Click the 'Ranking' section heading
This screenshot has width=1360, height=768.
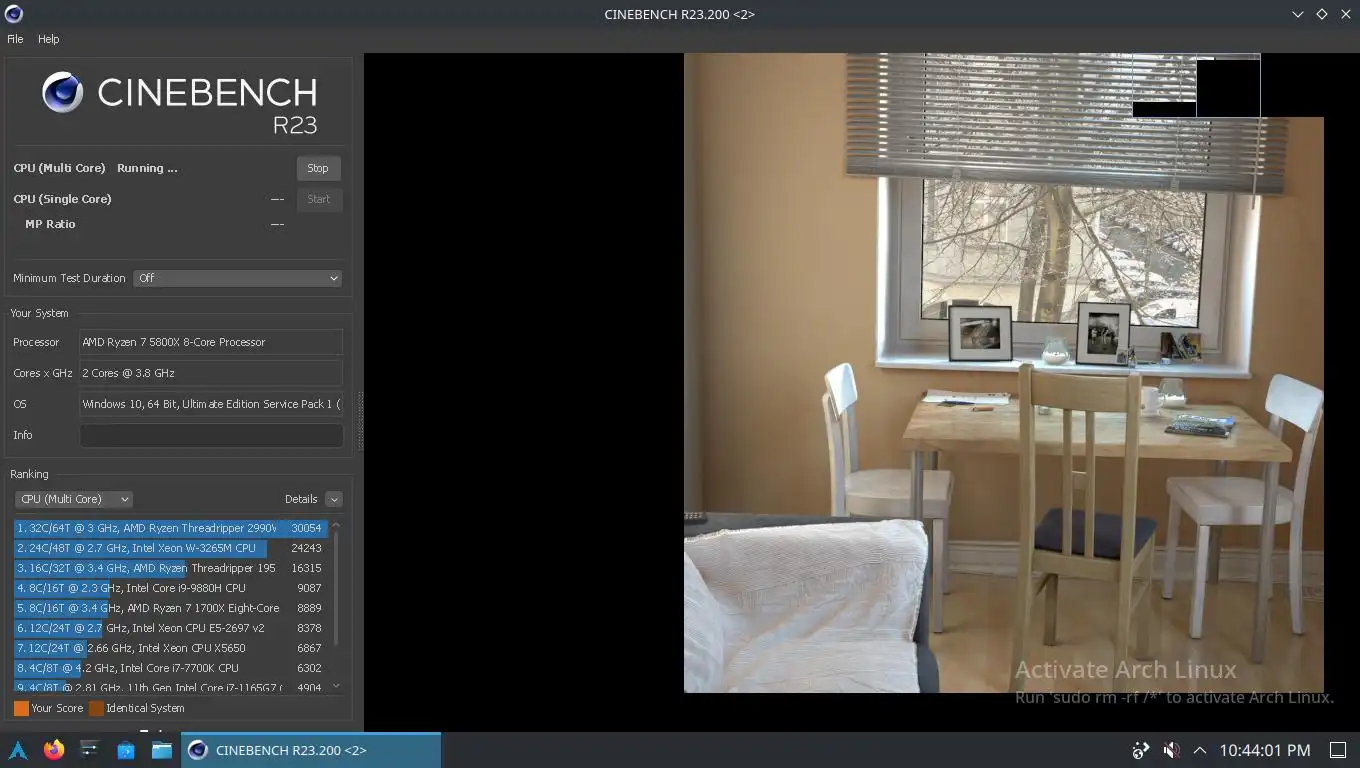click(x=29, y=474)
